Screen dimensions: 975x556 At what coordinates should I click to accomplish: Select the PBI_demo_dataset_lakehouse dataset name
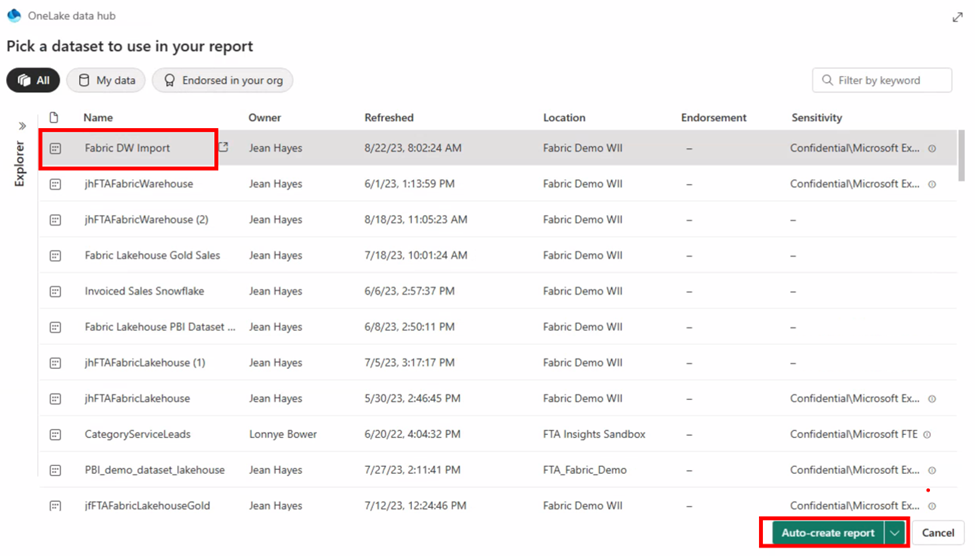coord(155,470)
